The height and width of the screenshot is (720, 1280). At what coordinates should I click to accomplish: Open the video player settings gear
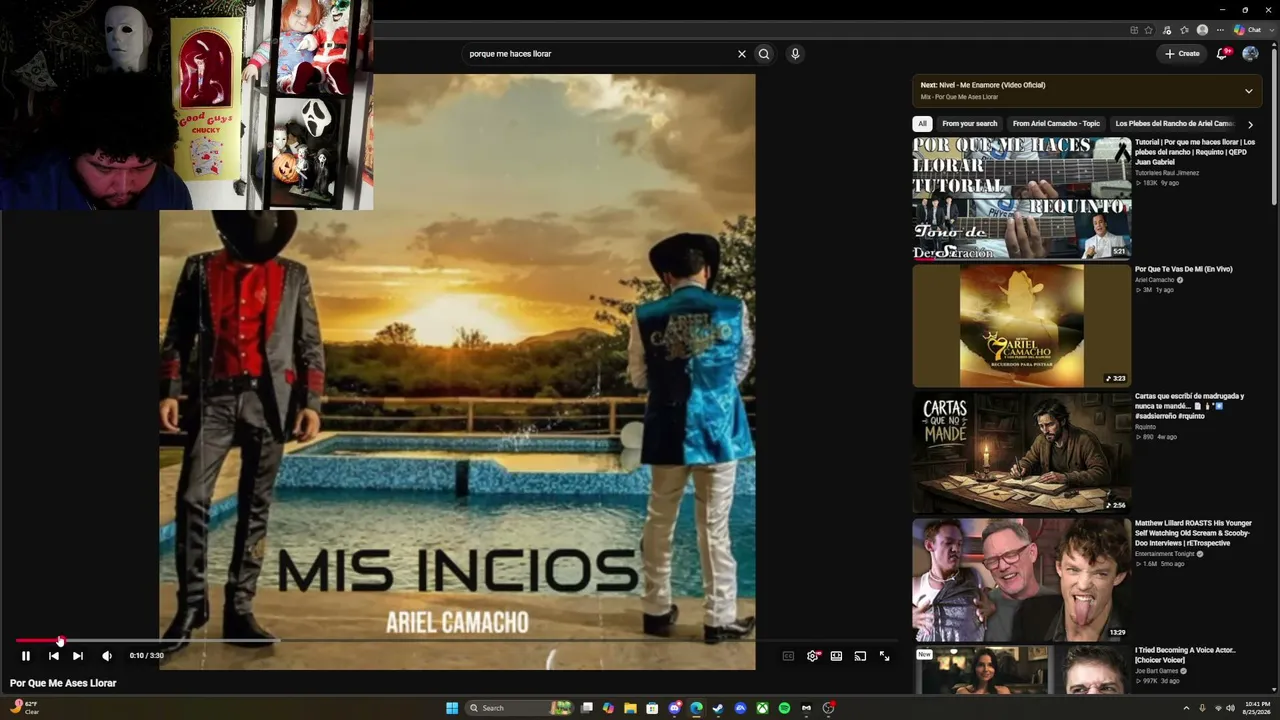(x=813, y=656)
